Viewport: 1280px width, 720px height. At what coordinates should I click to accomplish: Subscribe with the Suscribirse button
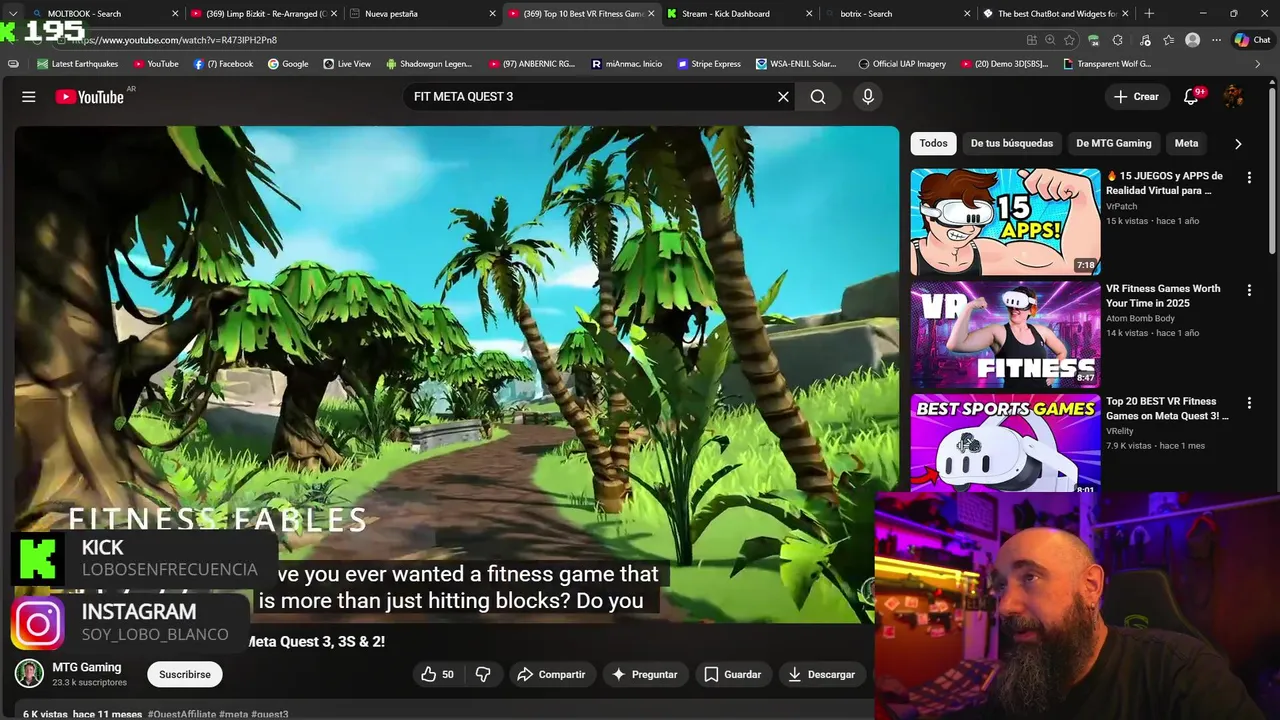(185, 674)
